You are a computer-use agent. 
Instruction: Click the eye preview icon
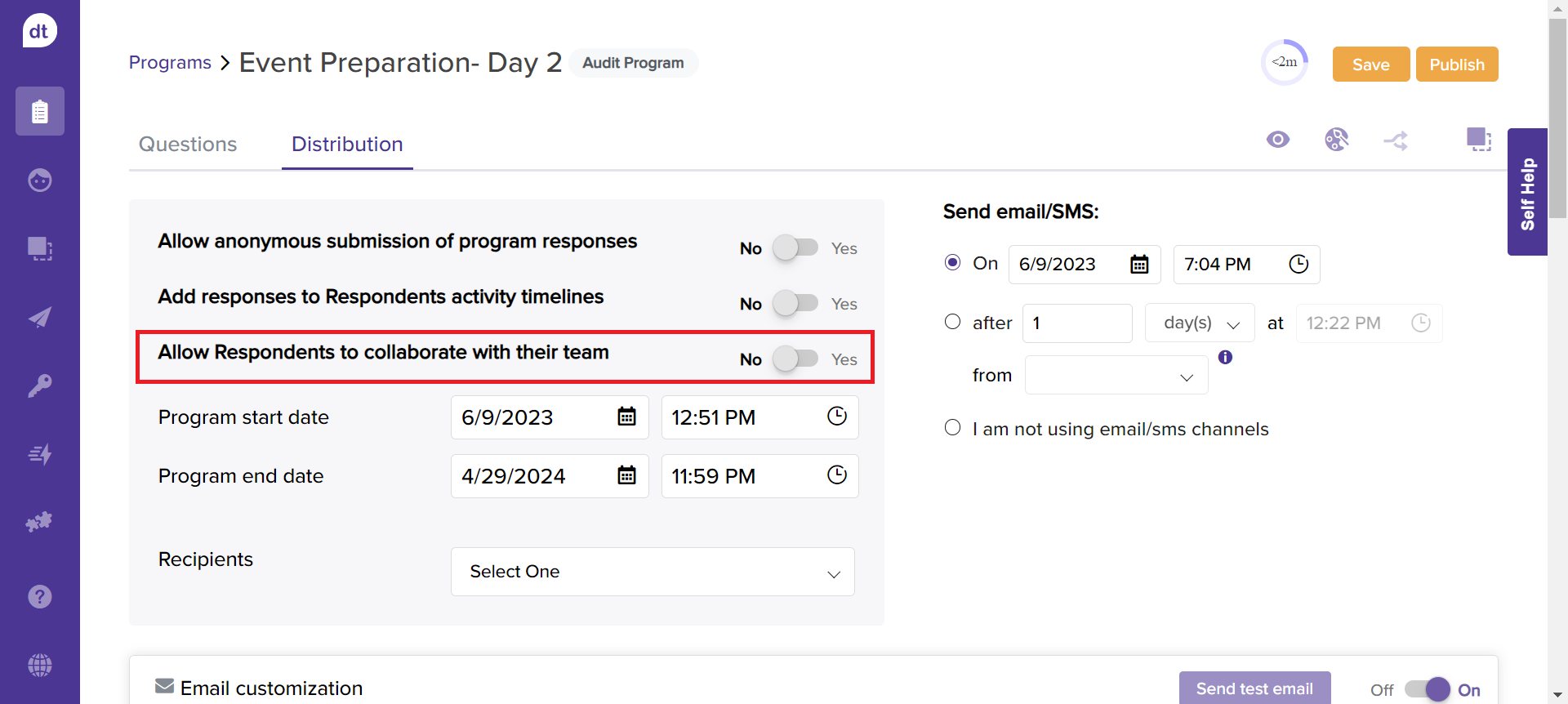coord(1277,140)
